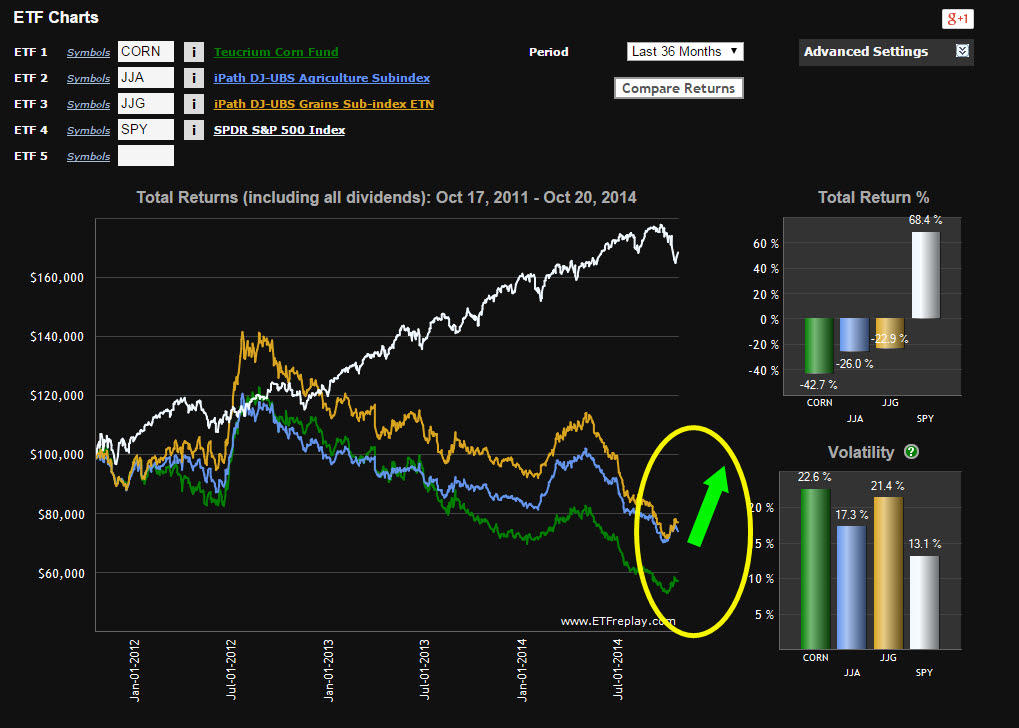
Task: Click the Symbols link for ETF 1
Action: 89,53
